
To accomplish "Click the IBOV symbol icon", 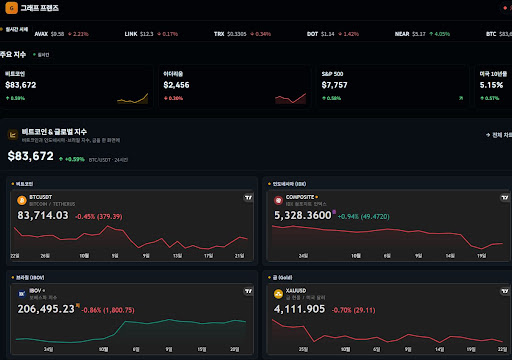I will (22, 294).
